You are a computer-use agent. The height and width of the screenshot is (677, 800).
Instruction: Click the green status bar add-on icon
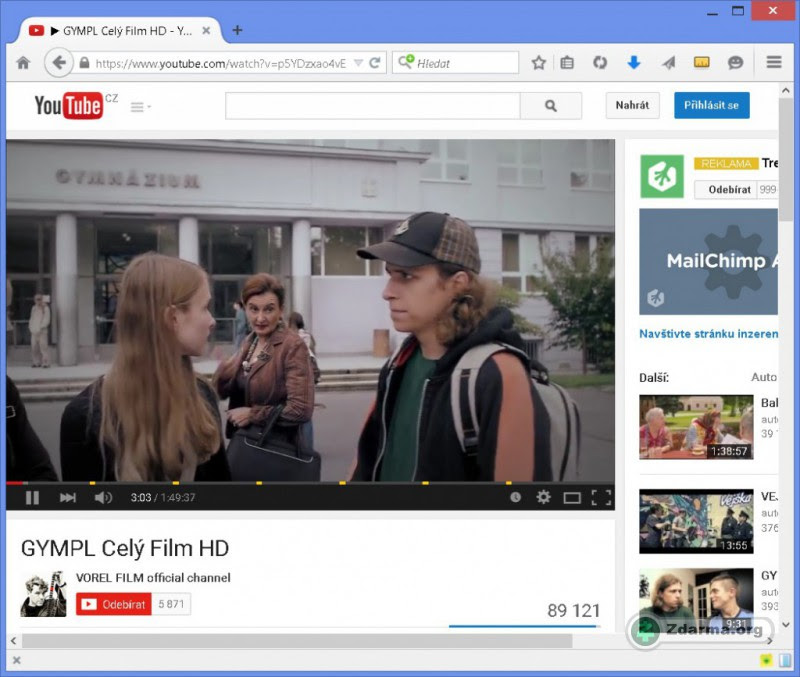point(765,661)
